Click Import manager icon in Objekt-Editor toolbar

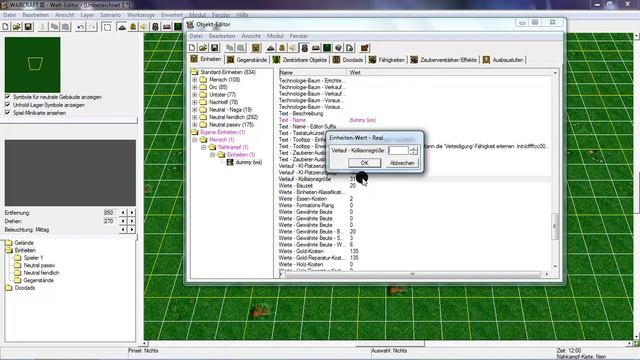coord(349,48)
